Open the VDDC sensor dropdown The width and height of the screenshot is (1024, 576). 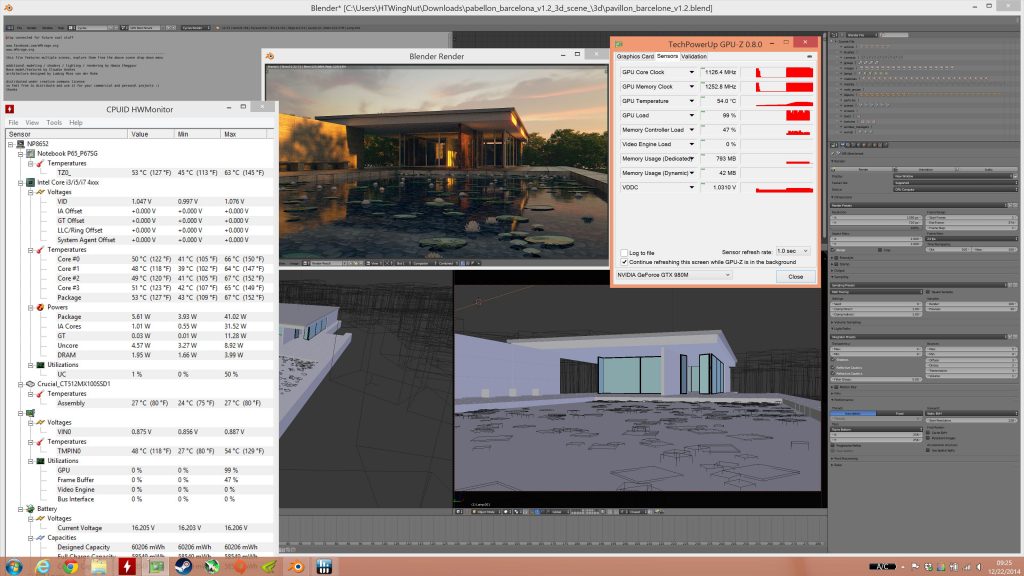pos(692,187)
